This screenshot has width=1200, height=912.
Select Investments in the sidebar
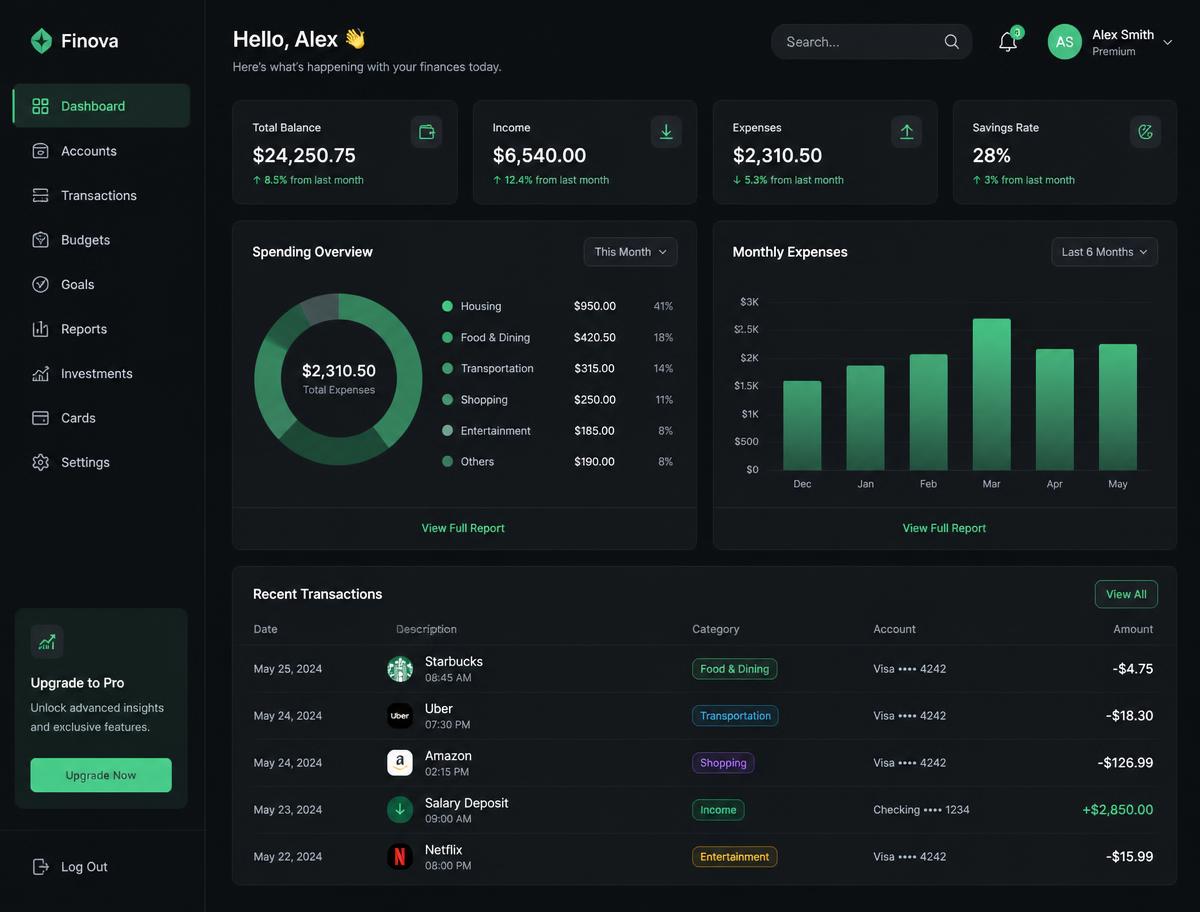pyautogui.click(x=101, y=373)
